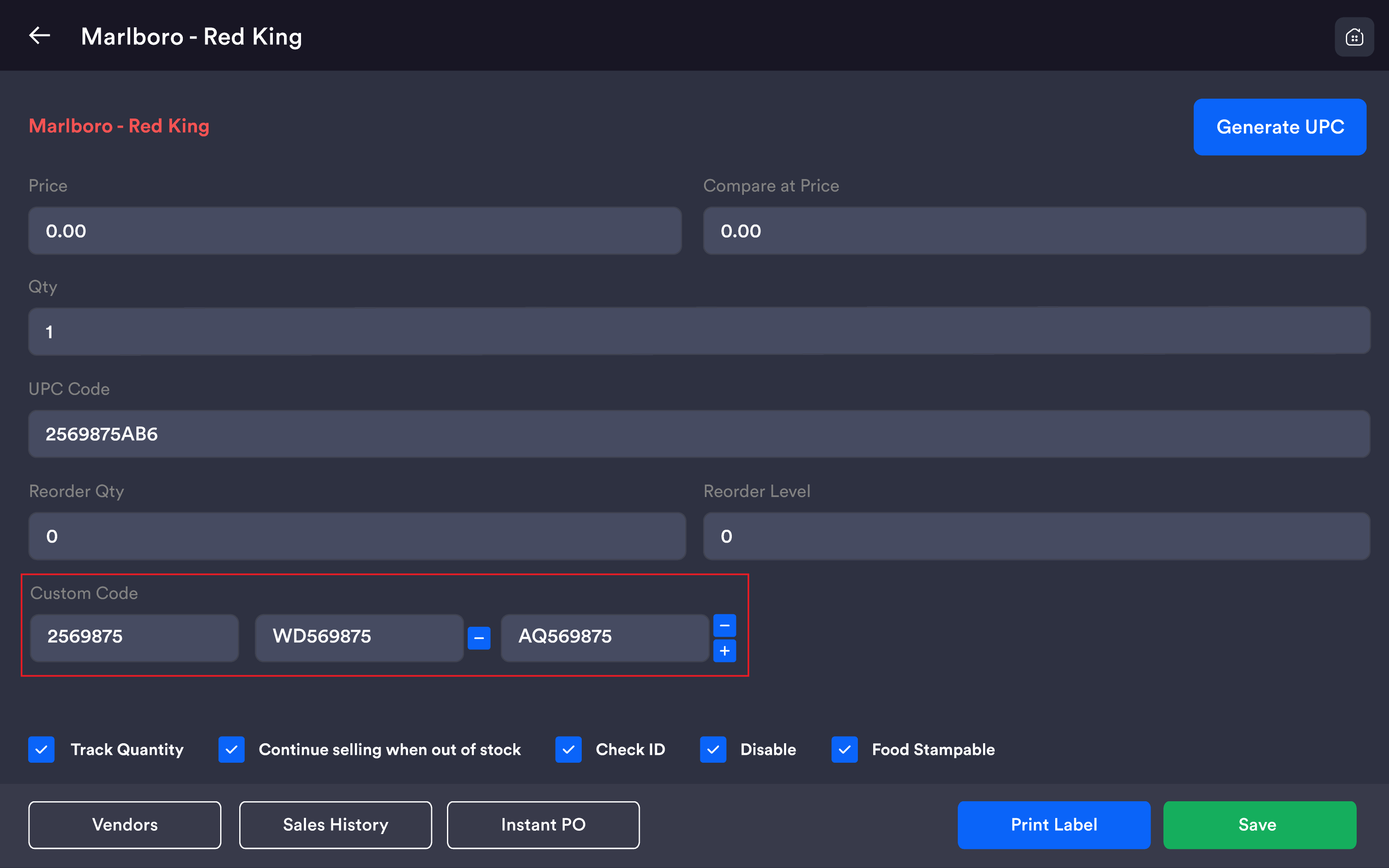Save the product changes

point(1259,824)
